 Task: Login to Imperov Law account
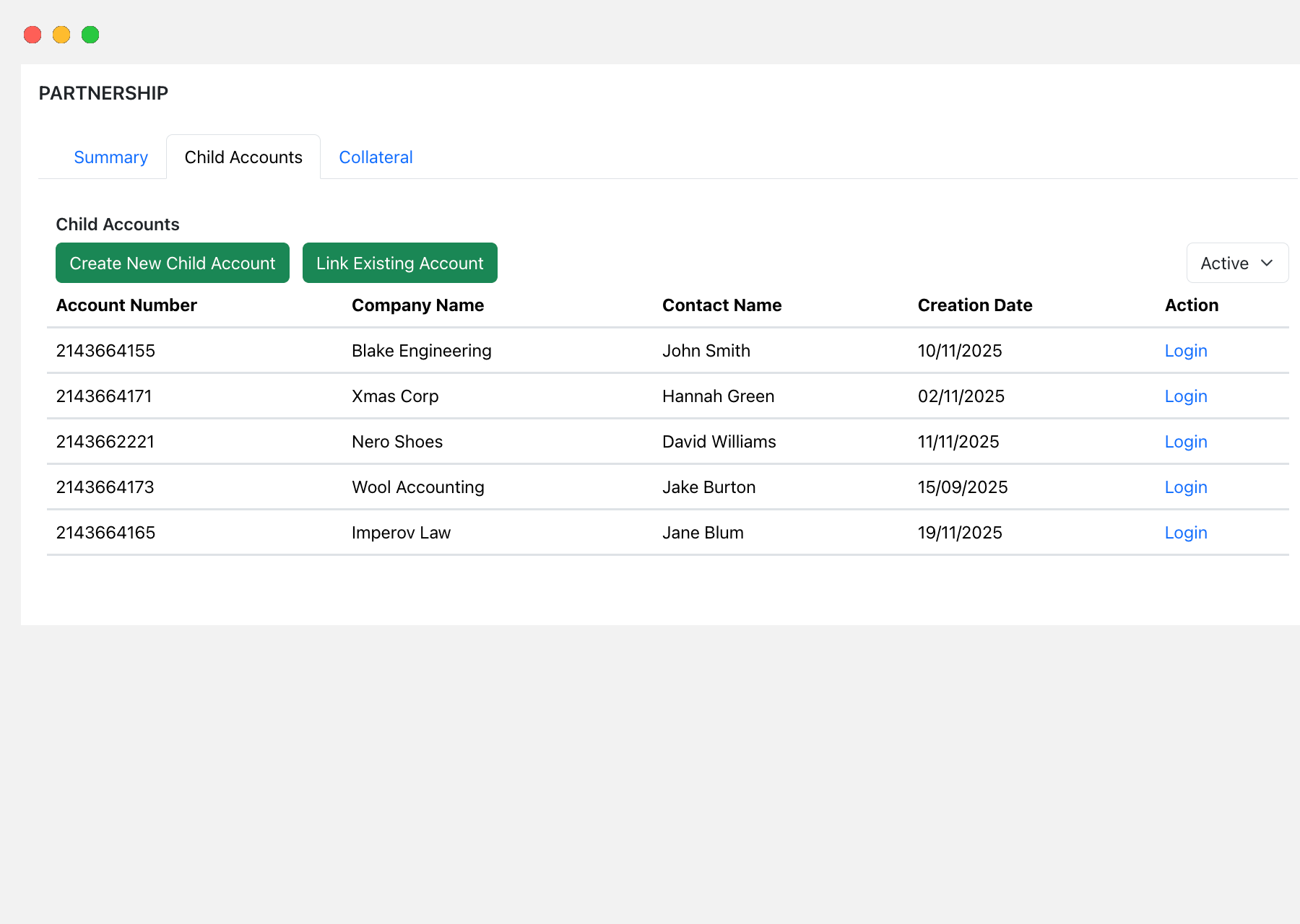pos(1186,533)
